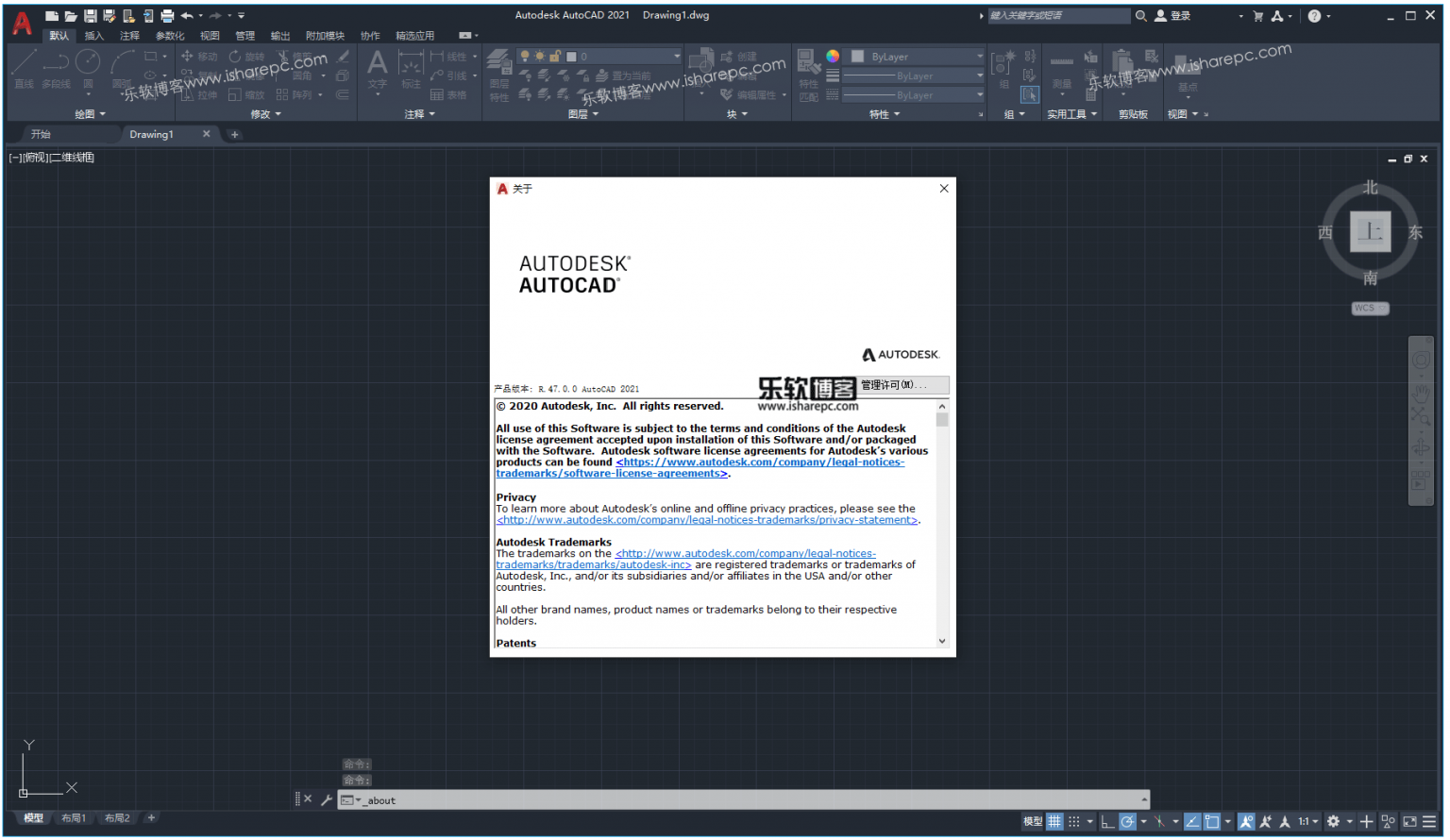Viewport: 1450px width, 840px height.
Task: Click the command line input showing _about
Action: pos(744,800)
